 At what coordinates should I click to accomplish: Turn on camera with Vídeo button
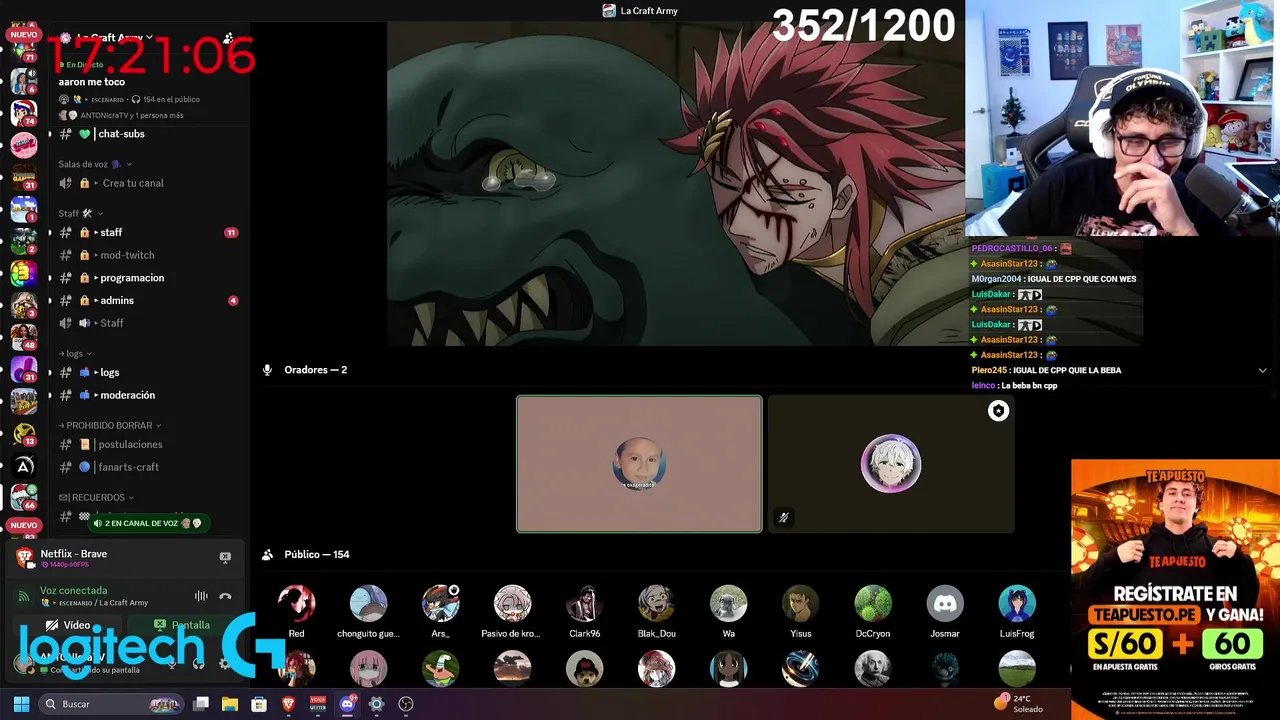68,625
